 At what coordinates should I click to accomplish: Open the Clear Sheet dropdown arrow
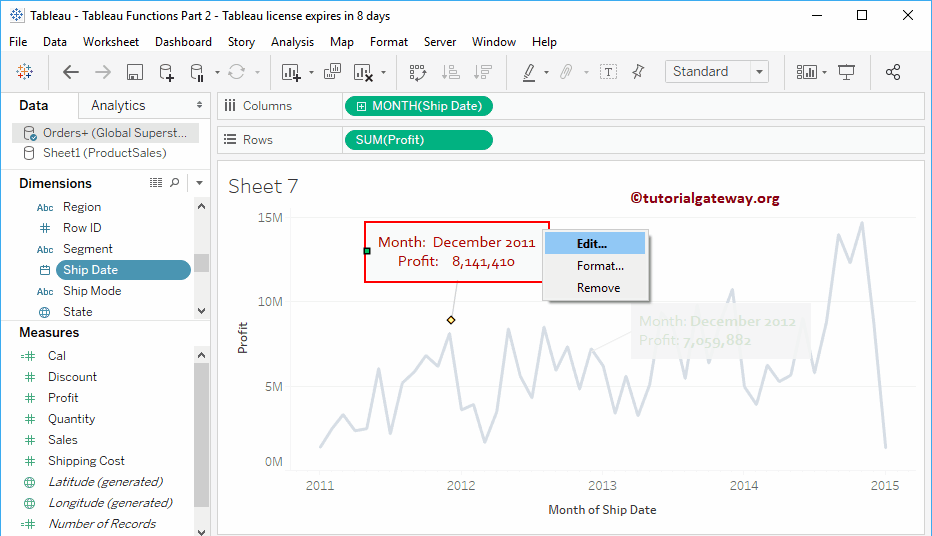383,72
